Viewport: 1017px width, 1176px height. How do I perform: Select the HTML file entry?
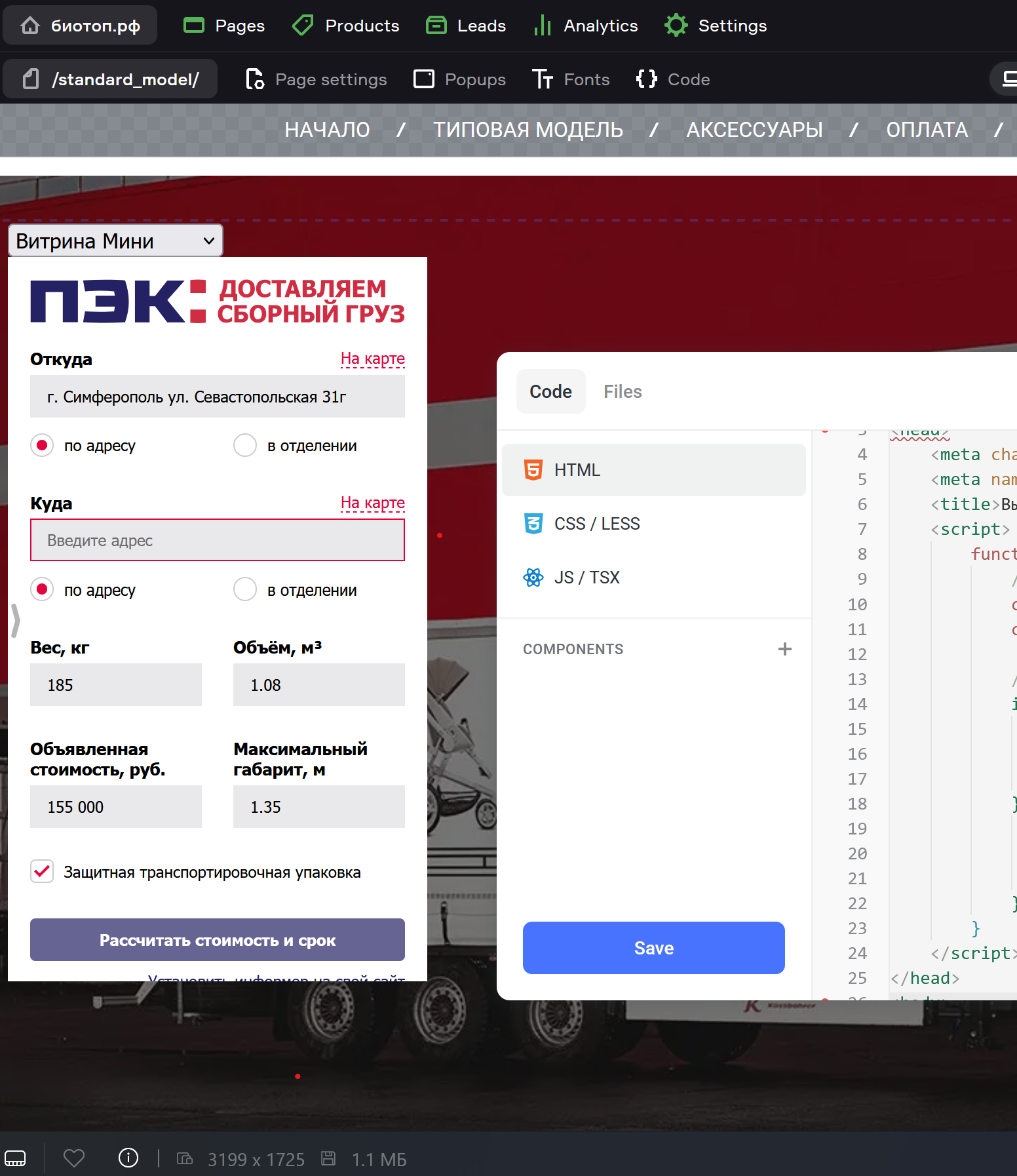[x=653, y=470]
